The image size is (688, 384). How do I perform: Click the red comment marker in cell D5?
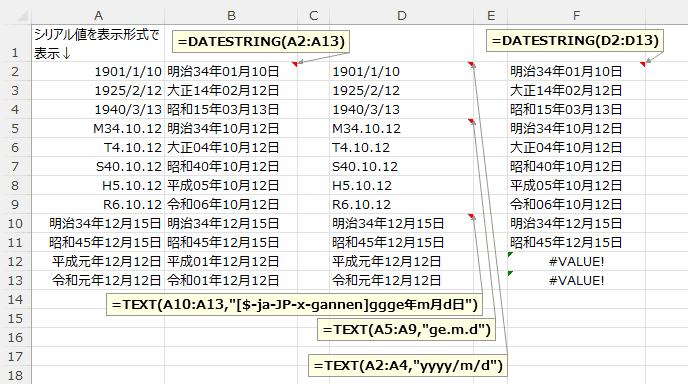(471, 121)
